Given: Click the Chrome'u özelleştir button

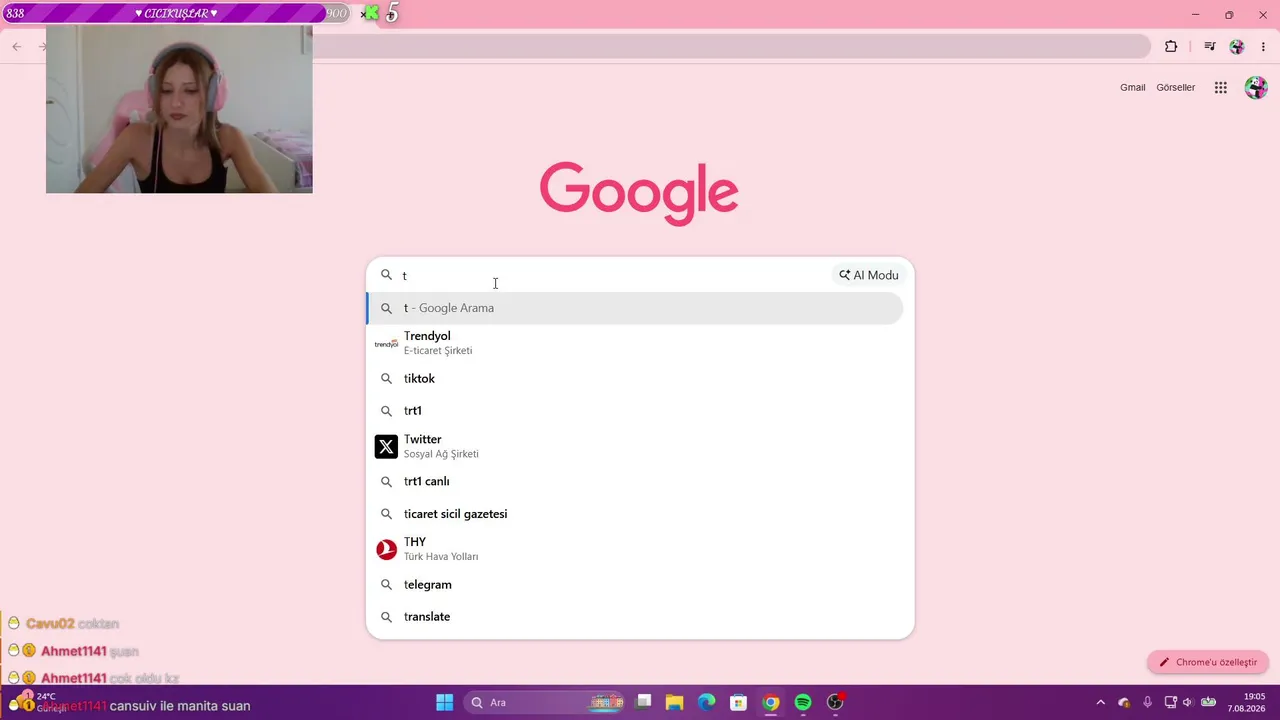Looking at the screenshot, I should [1208, 662].
